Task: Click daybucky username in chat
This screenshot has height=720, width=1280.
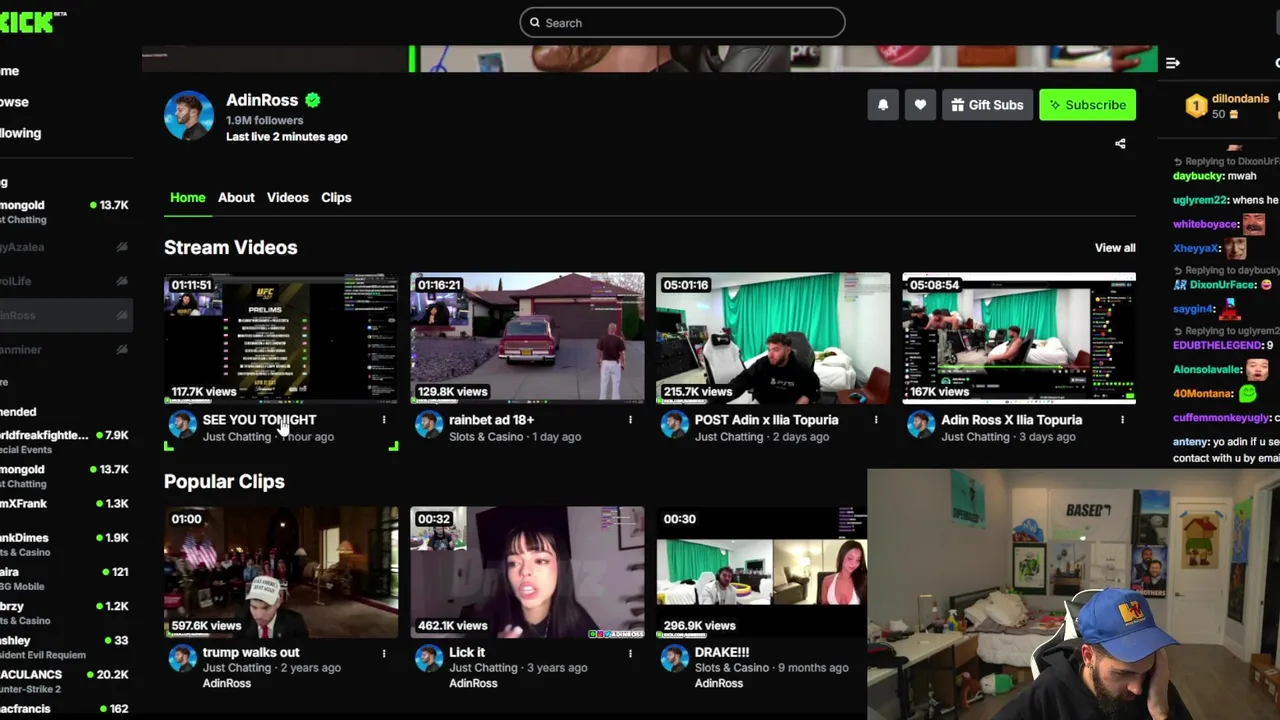Action: click(1198, 176)
